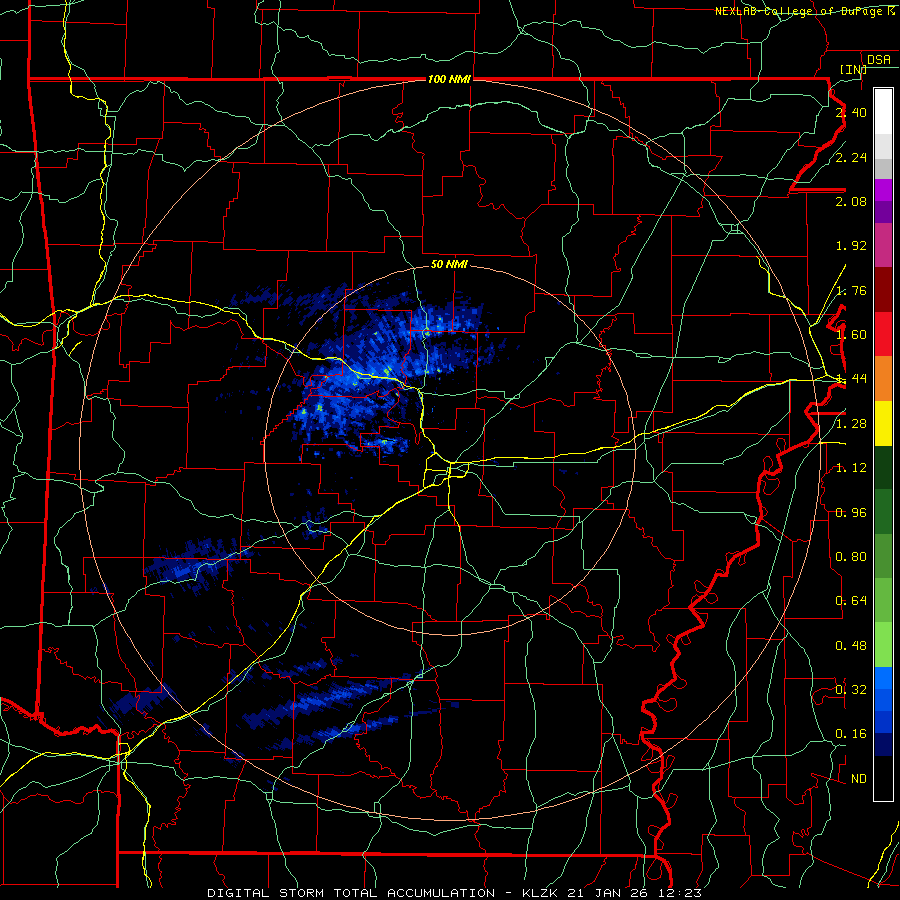900x900 pixels.
Task: Click the 2.08 legend value
Action: pyautogui.click(x=851, y=201)
